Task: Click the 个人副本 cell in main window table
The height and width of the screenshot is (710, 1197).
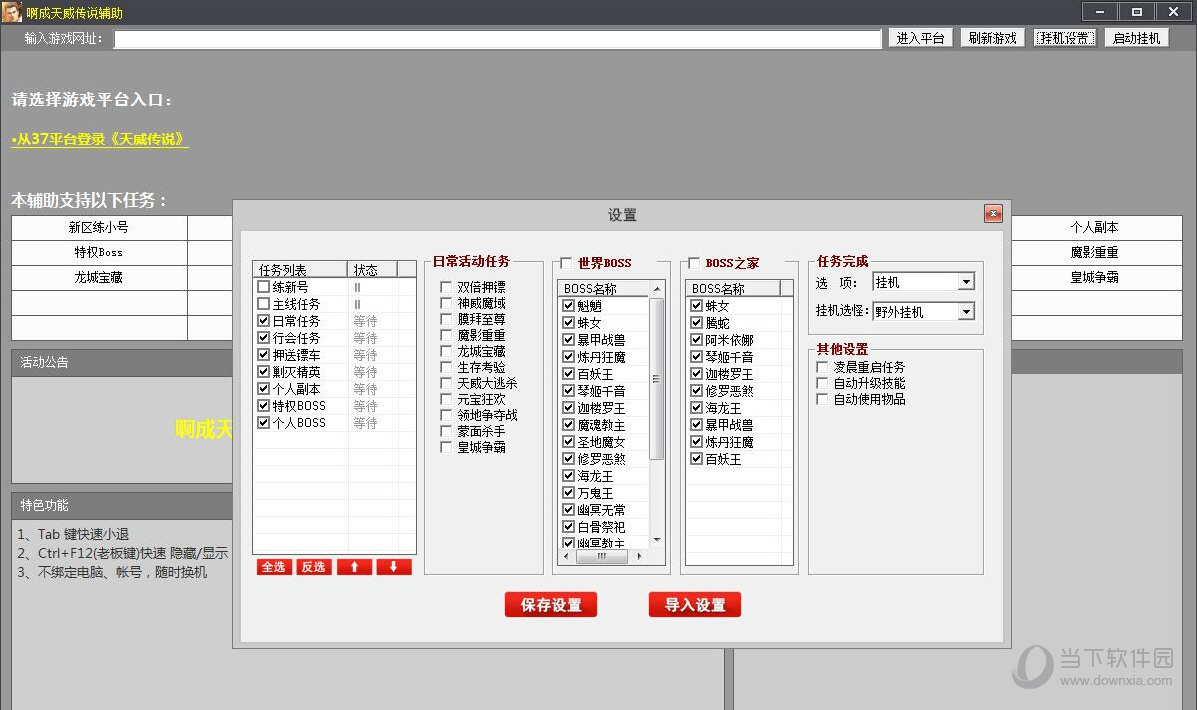Action: (x=1095, y=228)
